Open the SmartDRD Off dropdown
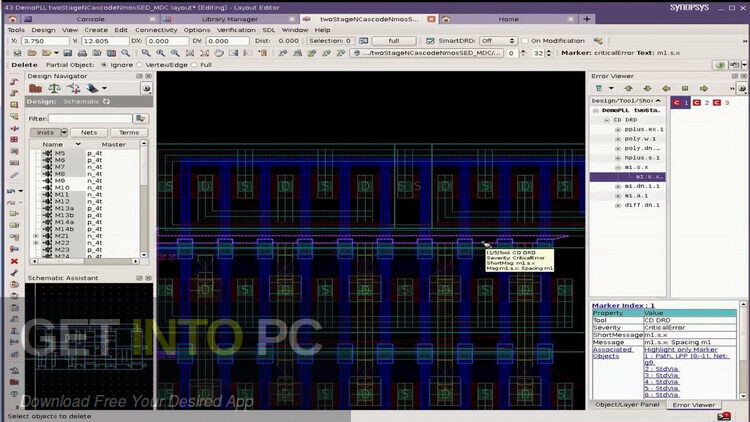This screenshot has width=750, height=422. pos(497,41)
